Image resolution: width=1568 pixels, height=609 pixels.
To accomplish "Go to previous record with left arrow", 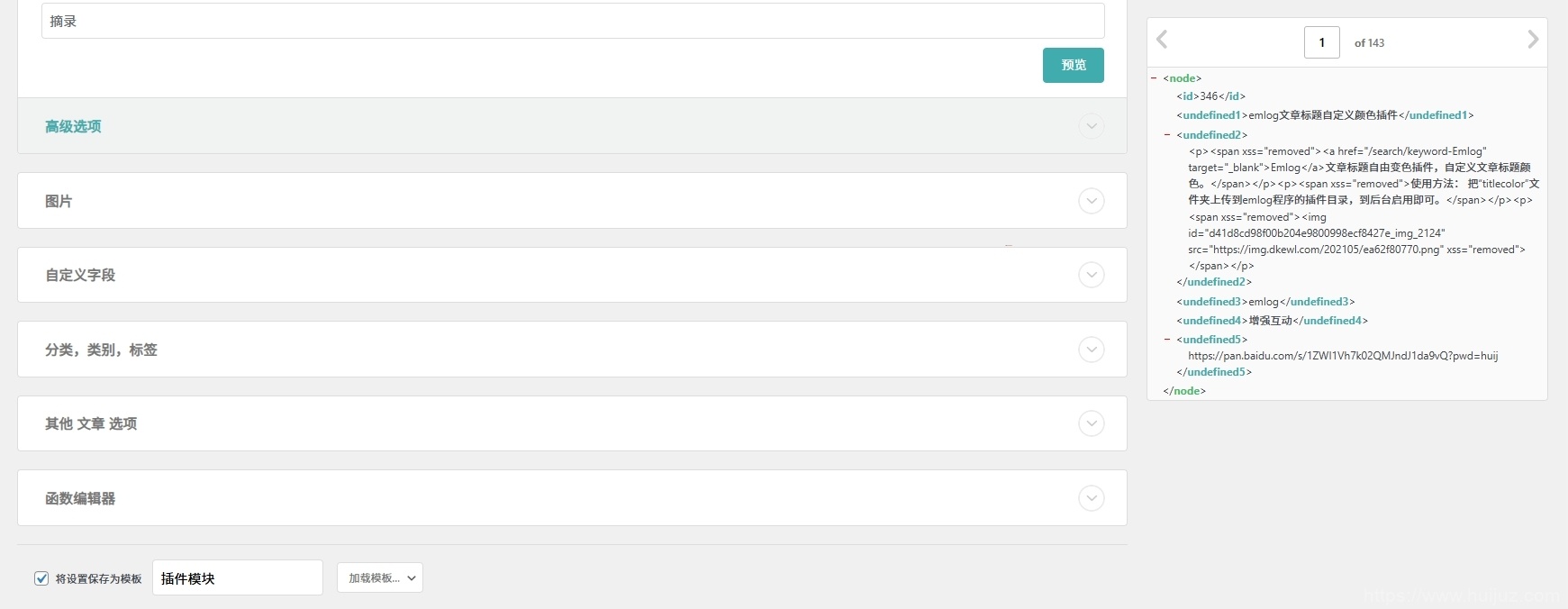I will pos(1162,40).
